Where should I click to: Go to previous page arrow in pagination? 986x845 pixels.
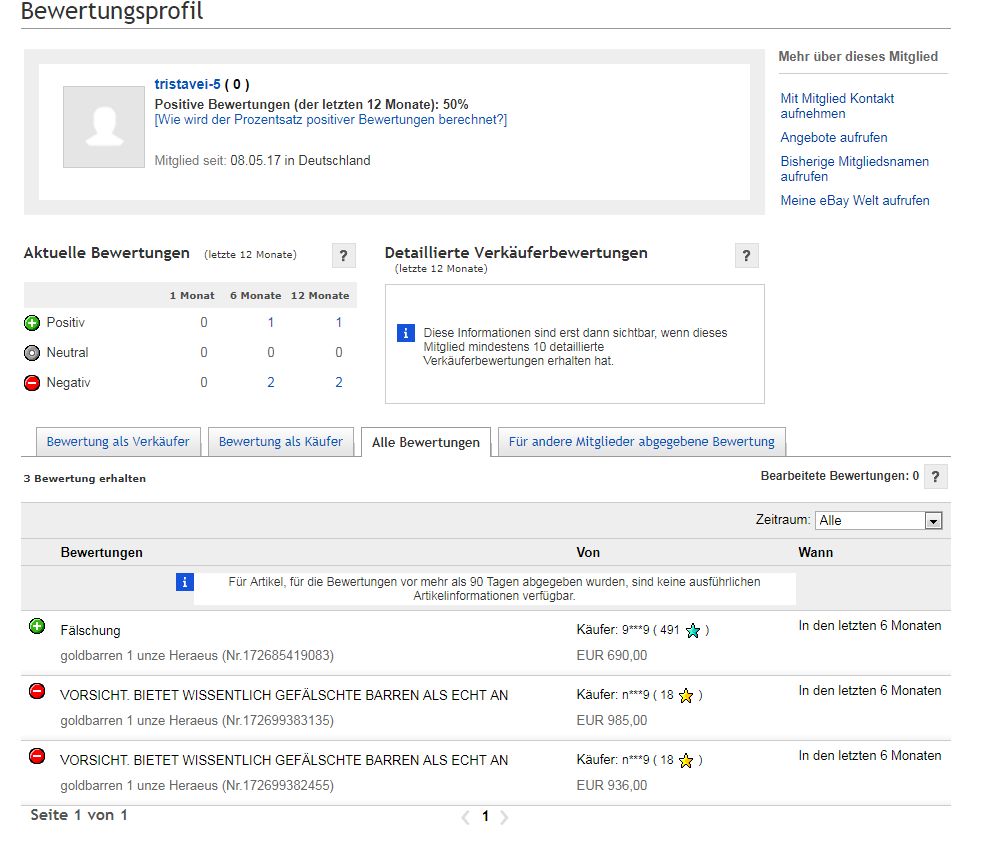tap(465, 817)
